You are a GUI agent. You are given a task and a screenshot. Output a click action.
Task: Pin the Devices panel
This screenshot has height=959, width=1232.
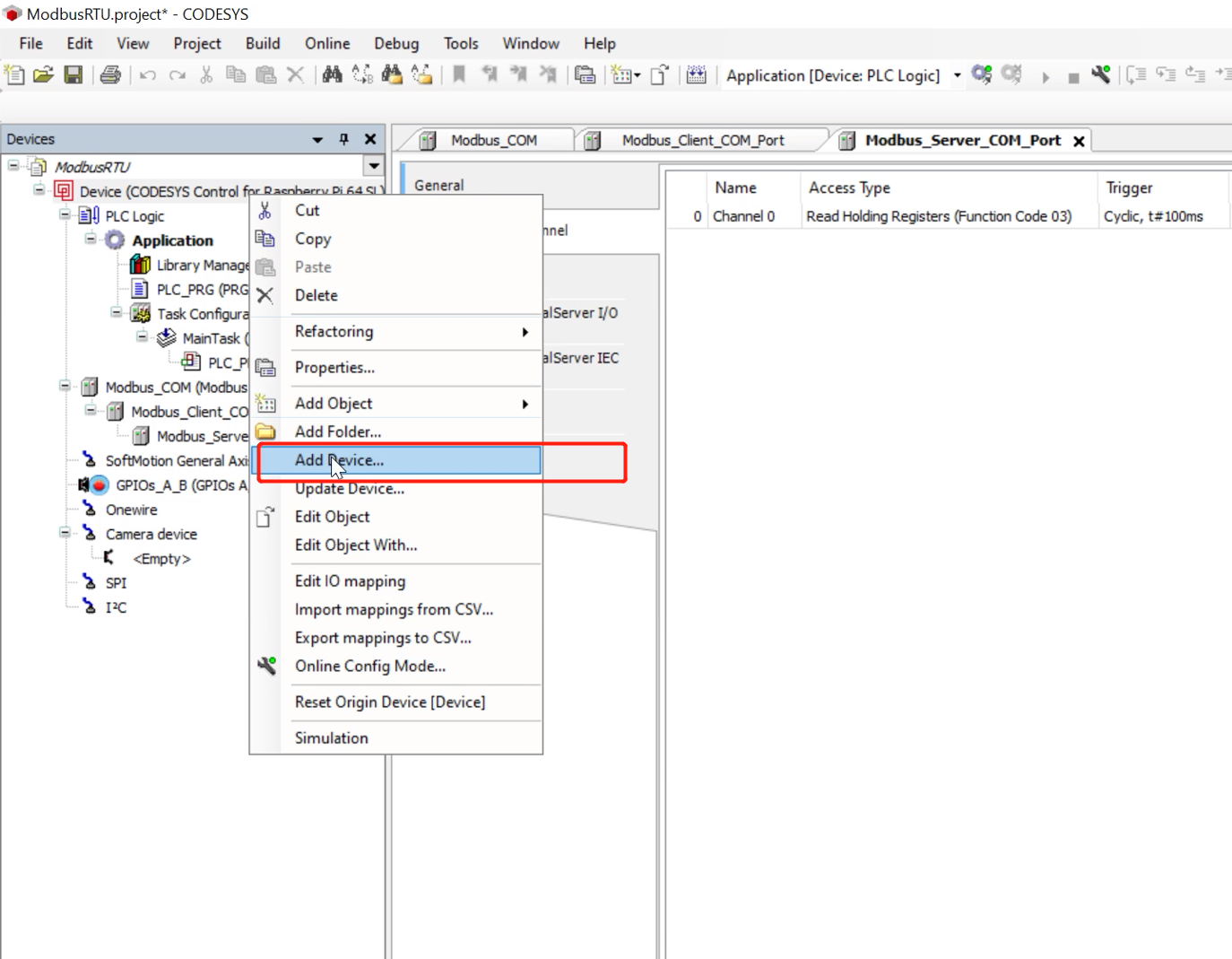coord(343,139)
